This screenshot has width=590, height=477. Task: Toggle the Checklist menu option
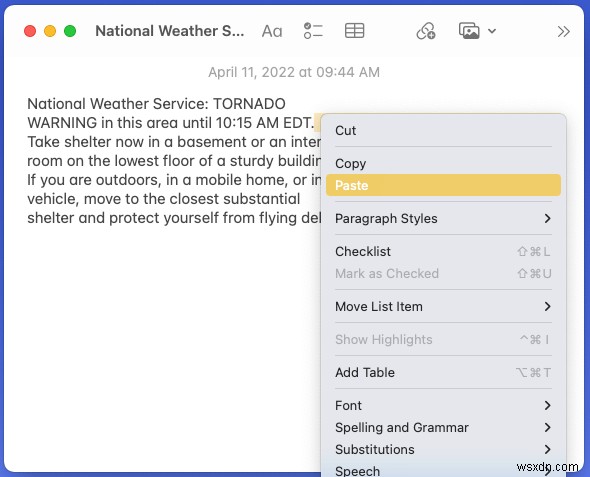(443, 251)
